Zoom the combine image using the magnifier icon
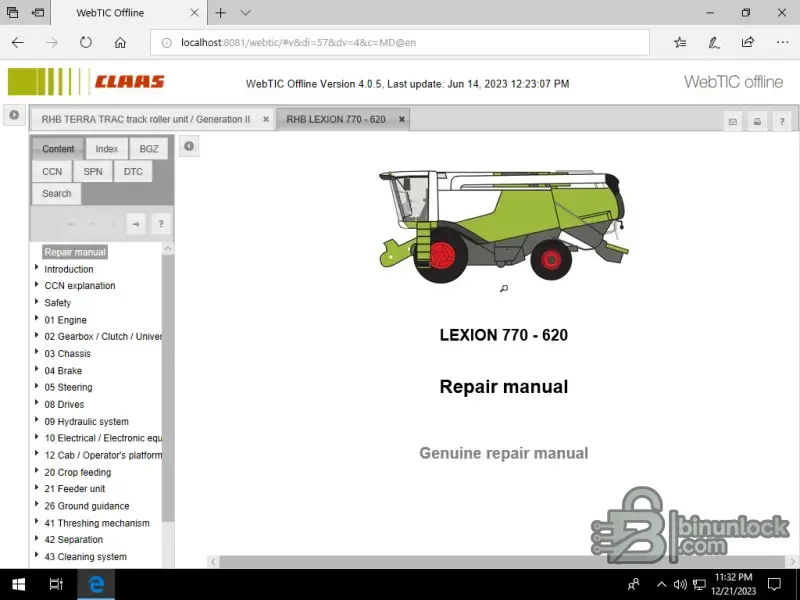The width and height of the screenshot is (800, 600). click(x=503, y=289)
